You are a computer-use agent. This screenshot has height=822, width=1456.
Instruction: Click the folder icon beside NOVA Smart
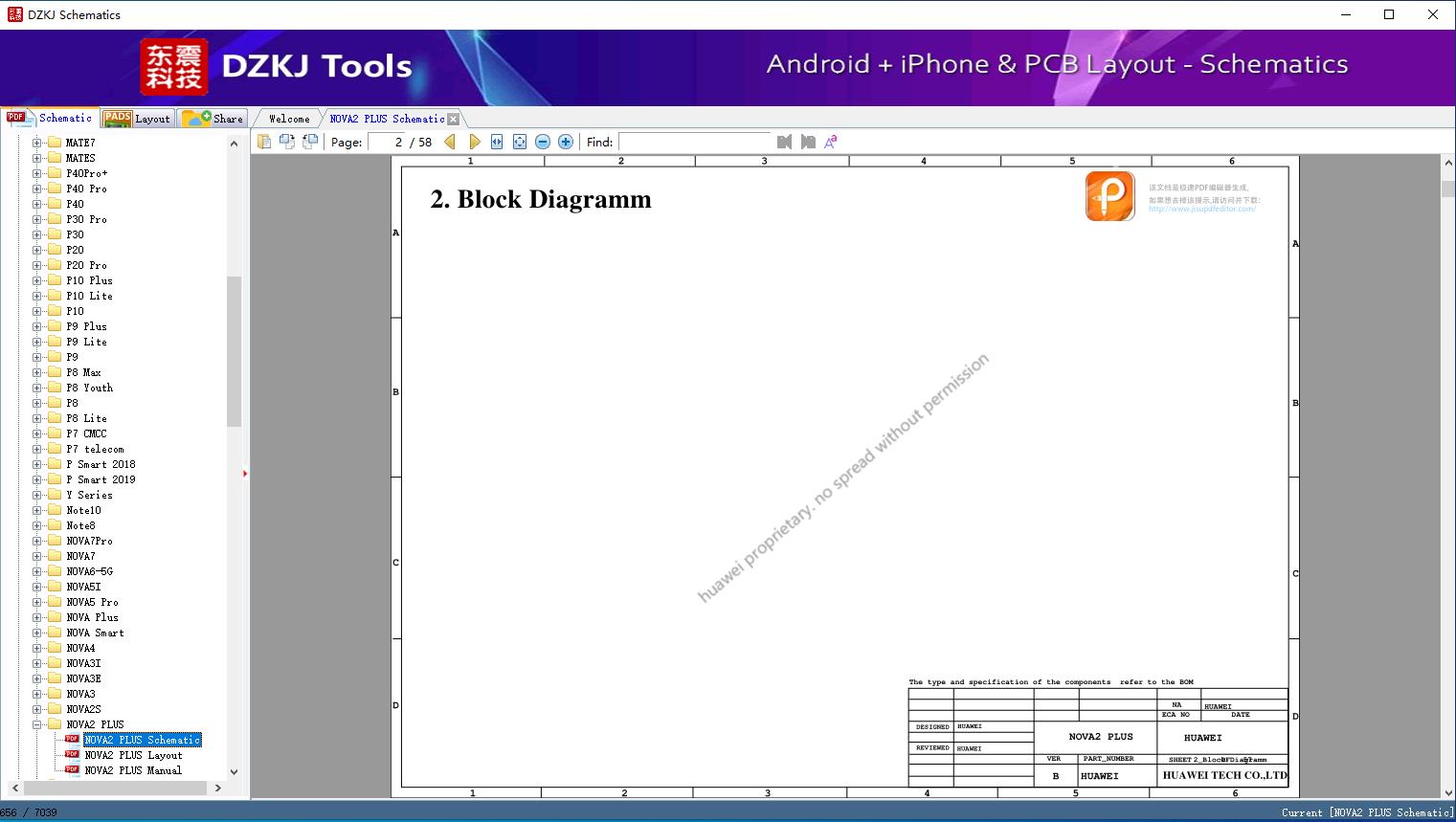click(x=55, y=633)
